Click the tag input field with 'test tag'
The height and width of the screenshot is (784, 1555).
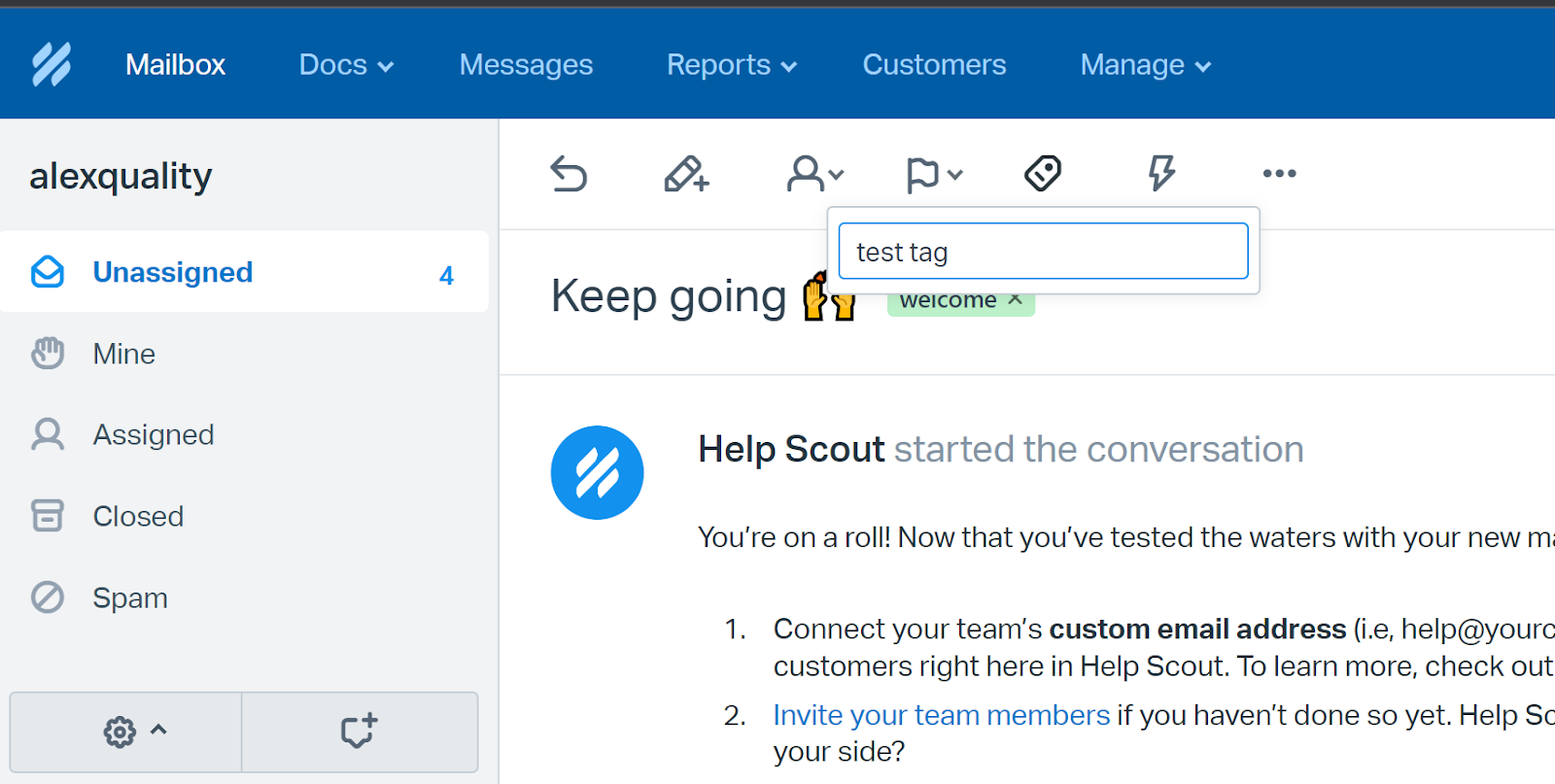(x=1043, y=251)
